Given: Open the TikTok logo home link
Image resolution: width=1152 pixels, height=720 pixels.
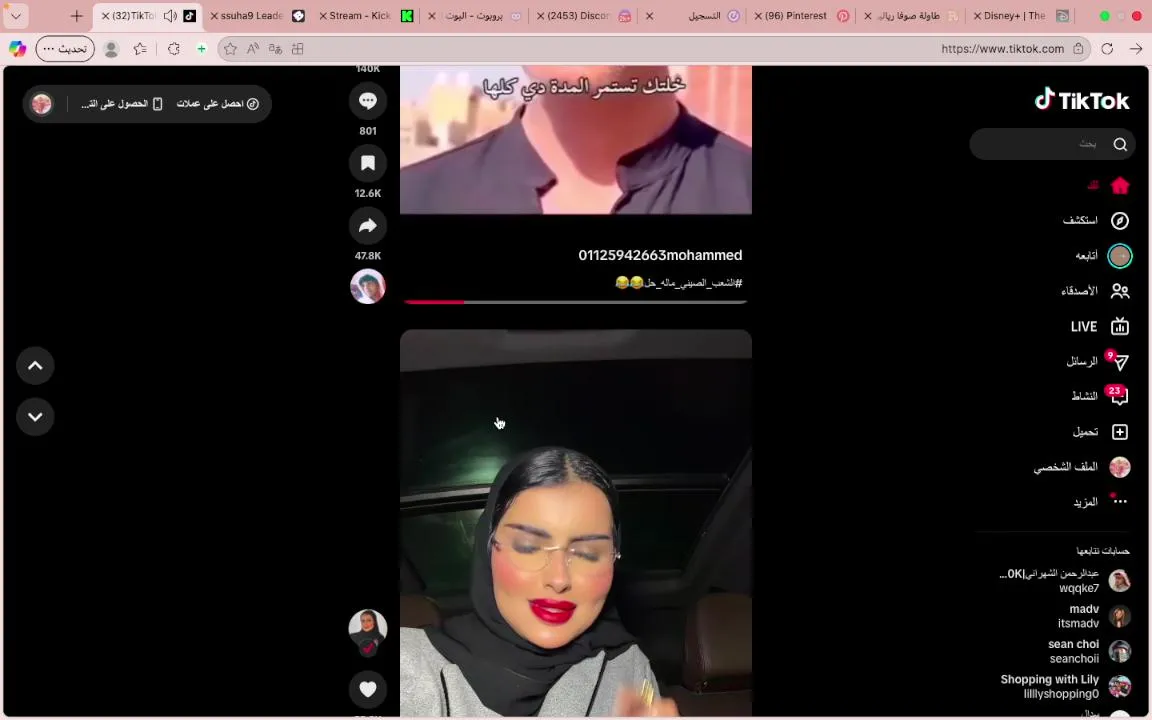Looking at the screenshot, I should [x=1081, y=100].
